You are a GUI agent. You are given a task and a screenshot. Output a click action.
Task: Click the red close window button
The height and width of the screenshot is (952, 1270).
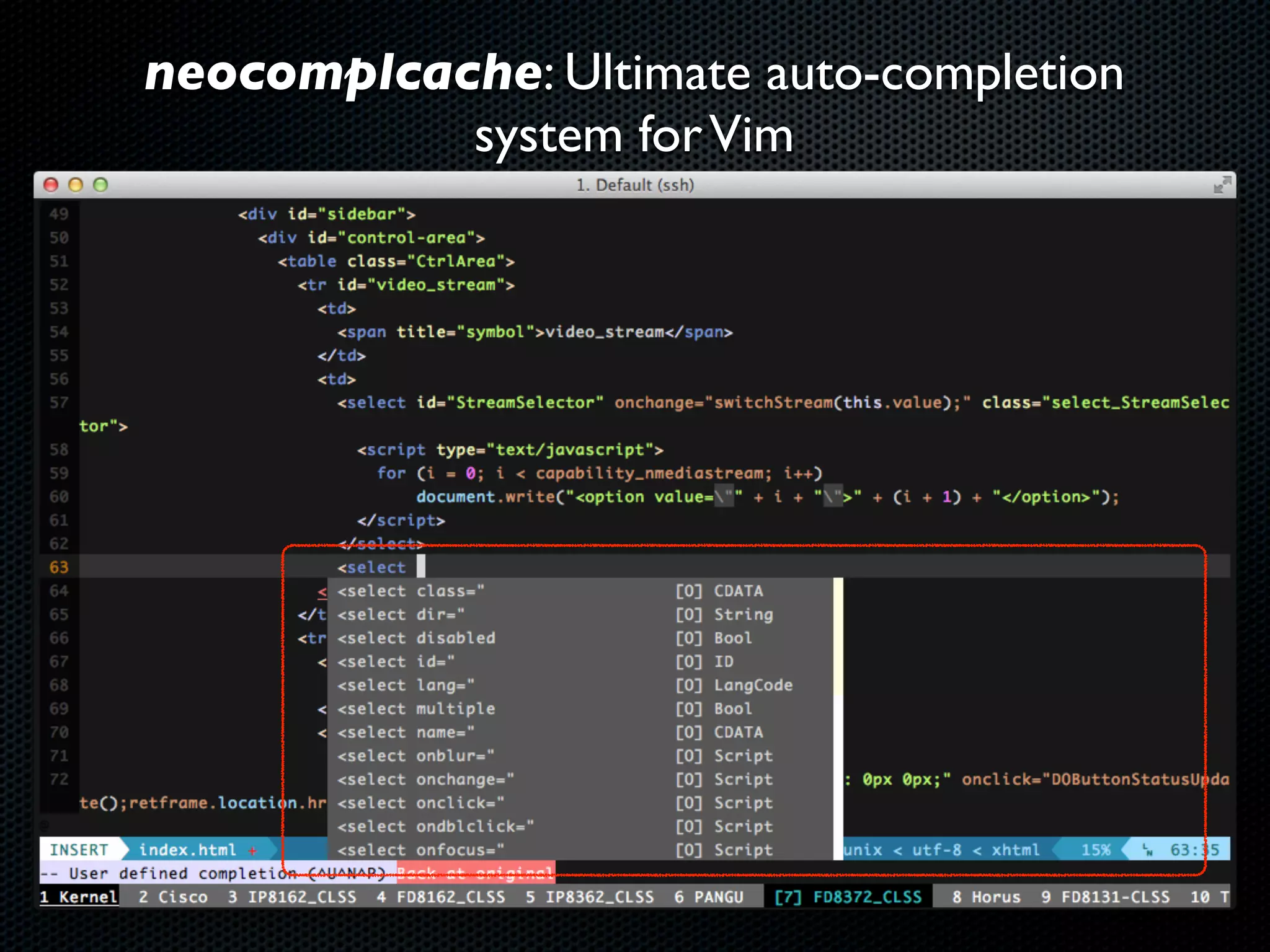(x=51, y=185)
